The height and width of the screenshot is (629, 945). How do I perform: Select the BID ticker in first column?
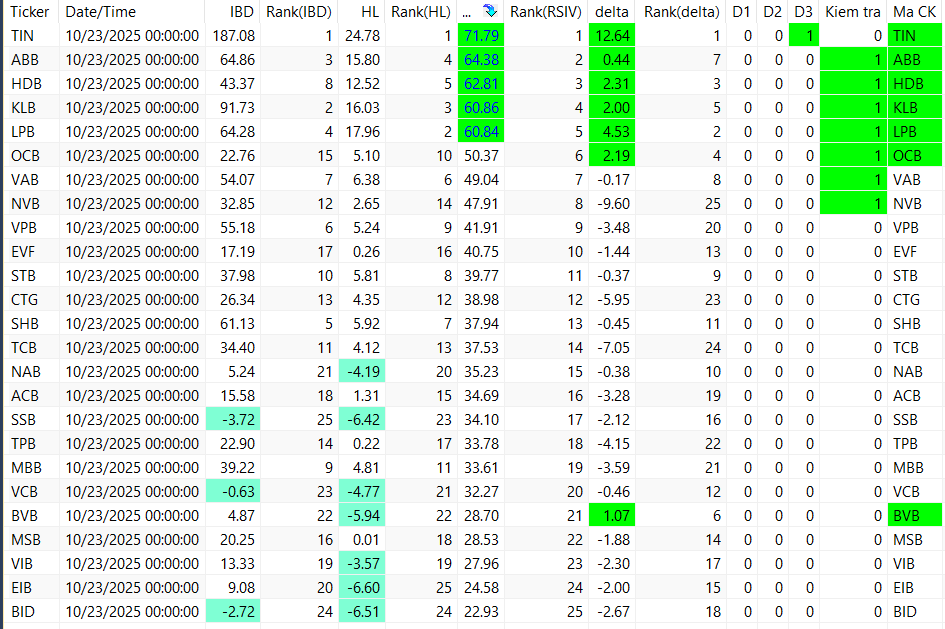point(23,612)
